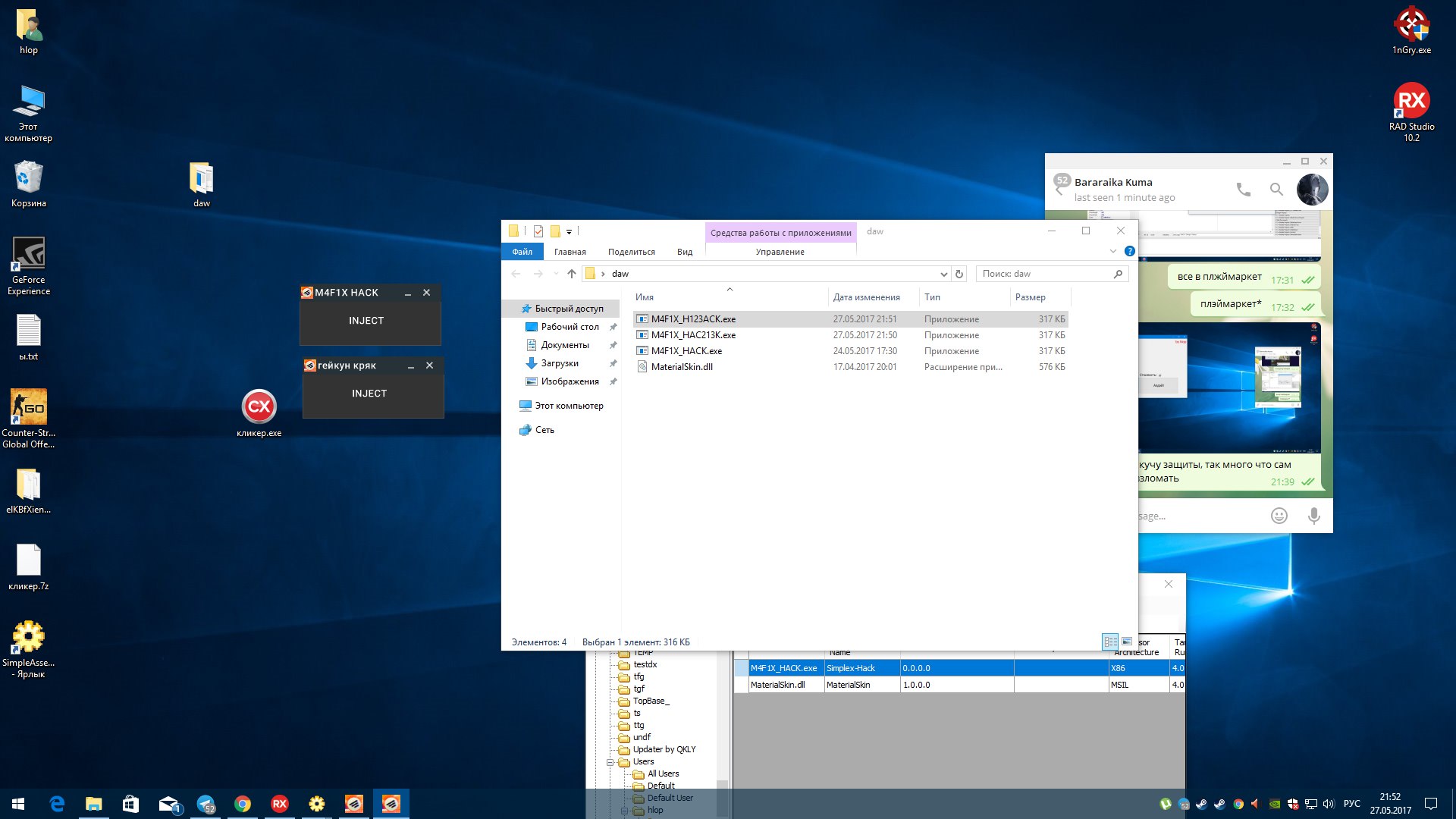Select file M4F1X_HAC213K.exe
This screenshot has width=1456, height=819.
(851, 335)
